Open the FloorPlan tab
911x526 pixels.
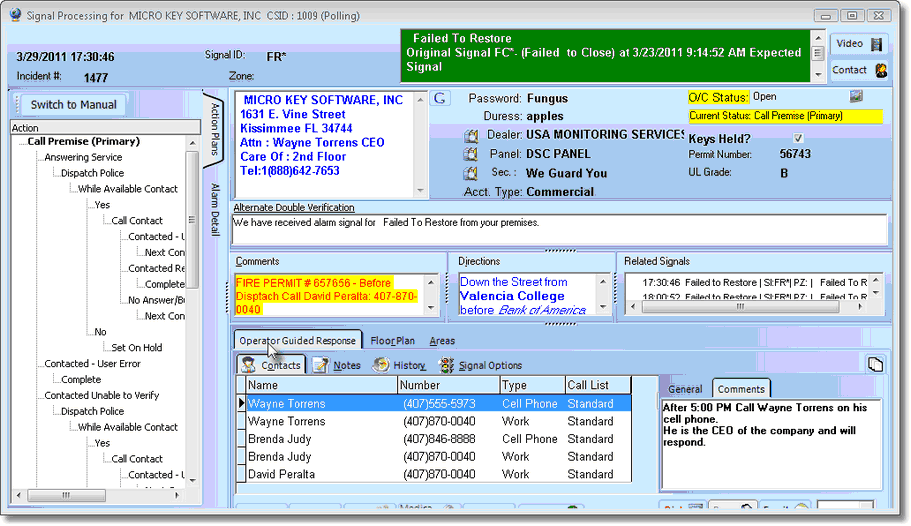pyautogui.click(x=393, y=341)
